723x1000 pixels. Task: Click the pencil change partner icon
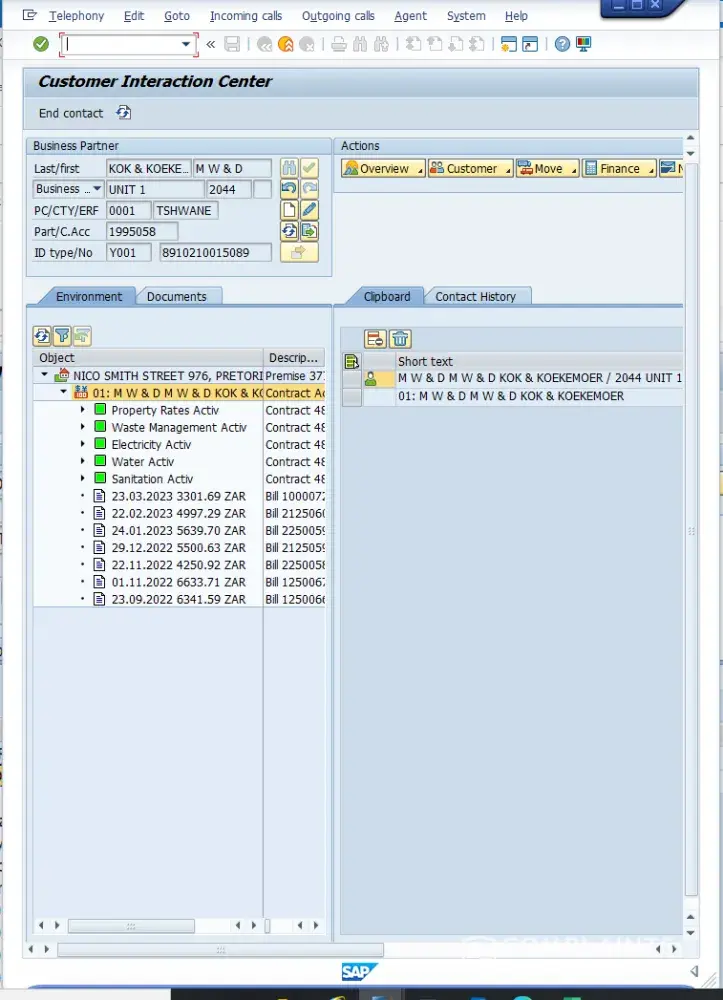pos(309,210)
